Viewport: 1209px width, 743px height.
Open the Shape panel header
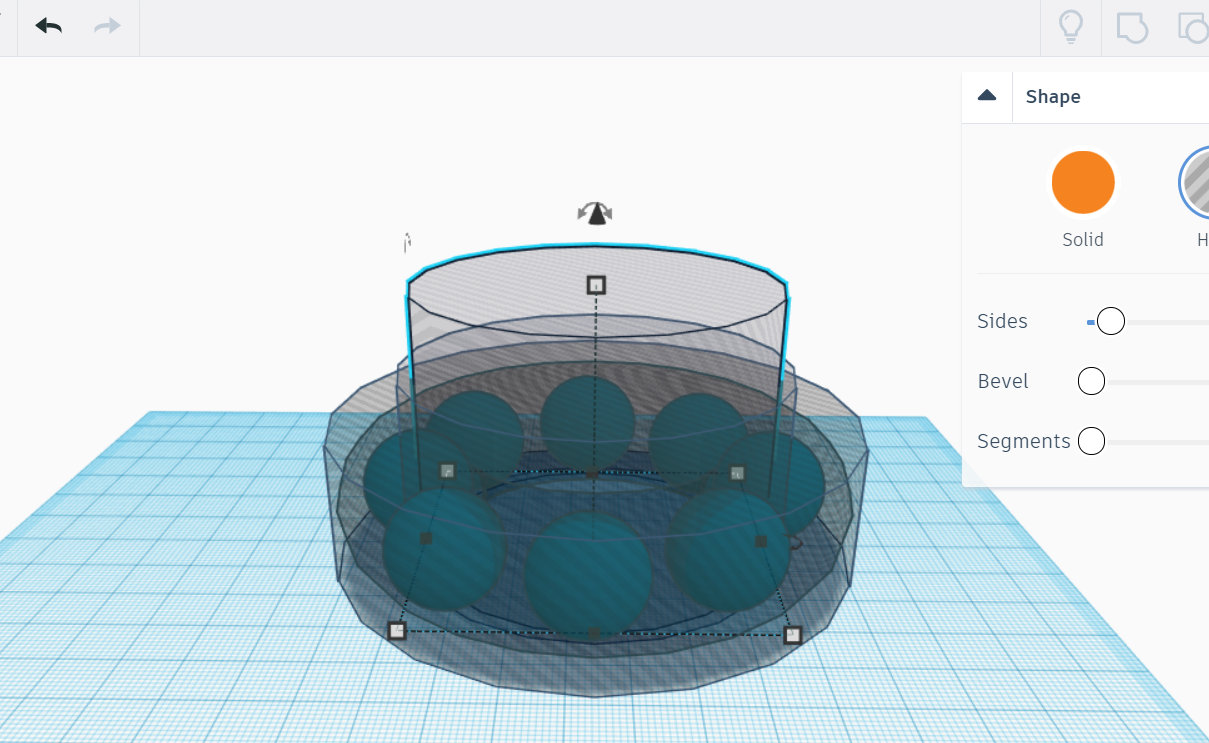pyautogui.click(x=1053, y=96)
